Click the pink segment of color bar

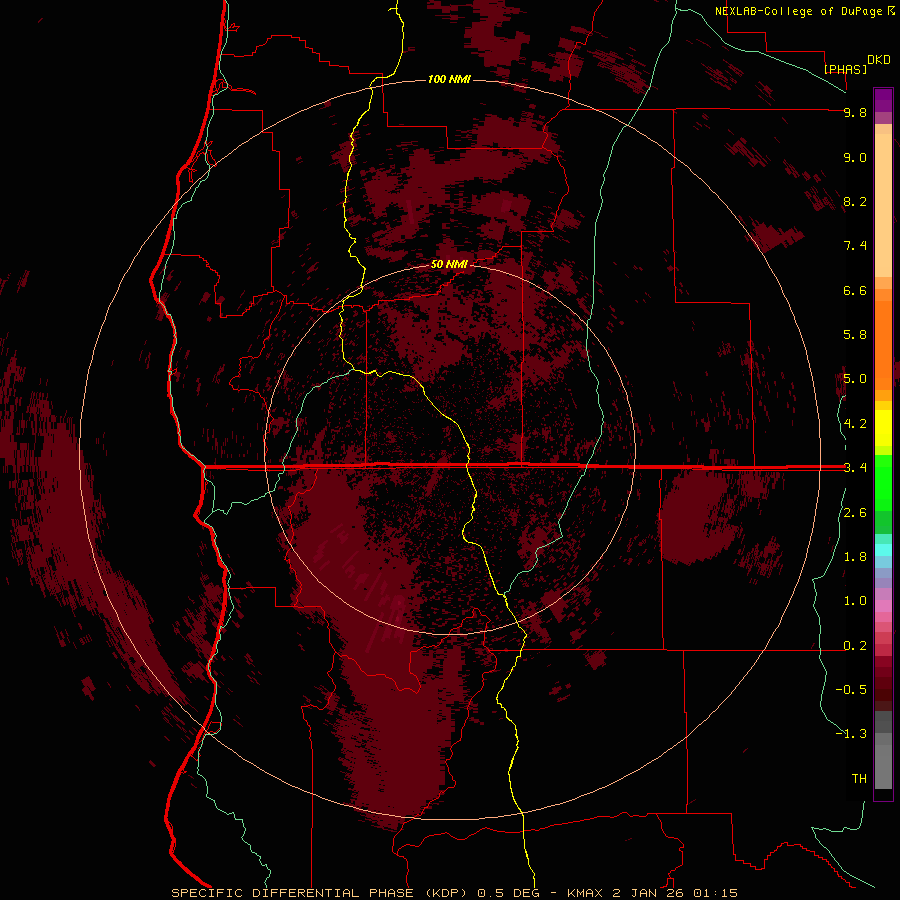[883, 606]
